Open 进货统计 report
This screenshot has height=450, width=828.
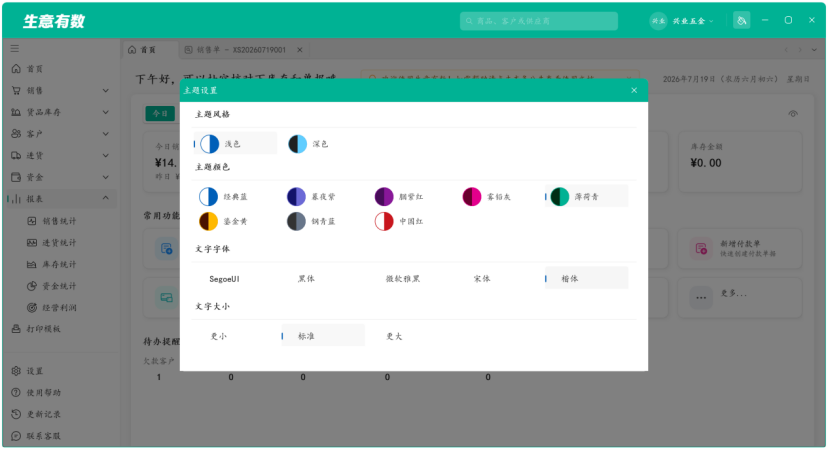click(x=60, y=242)
